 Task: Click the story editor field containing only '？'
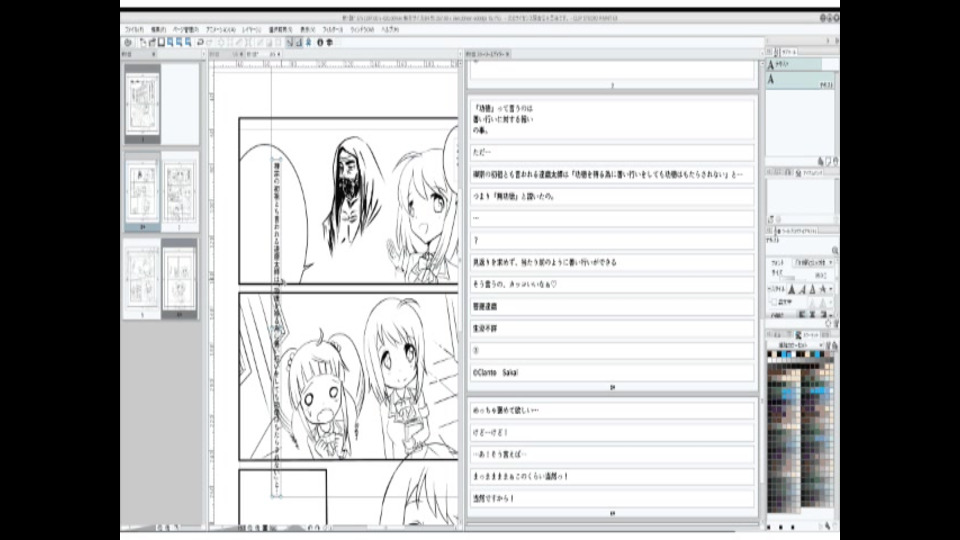coord(612,240)
